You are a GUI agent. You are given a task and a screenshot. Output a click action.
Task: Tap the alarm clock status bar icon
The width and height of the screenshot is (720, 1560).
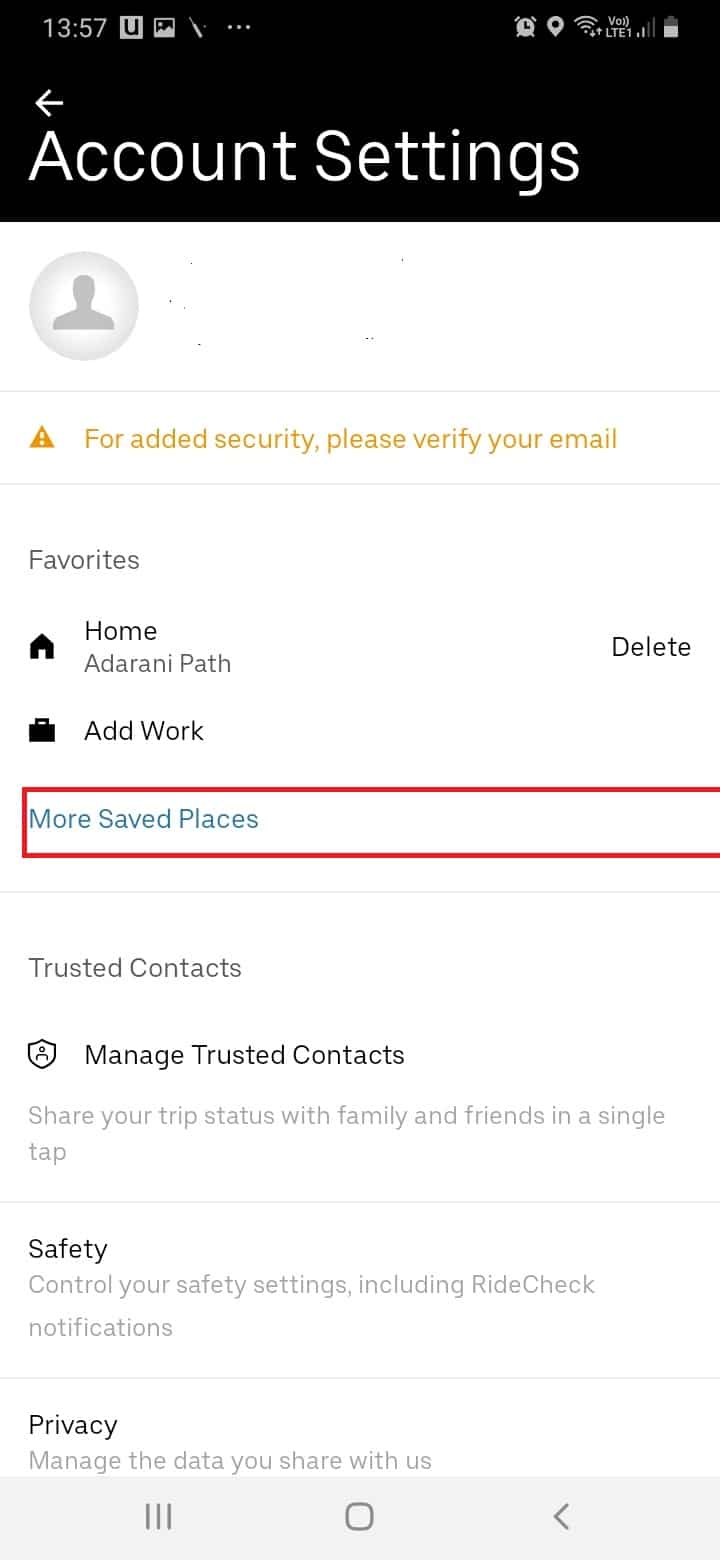point(525,28)
